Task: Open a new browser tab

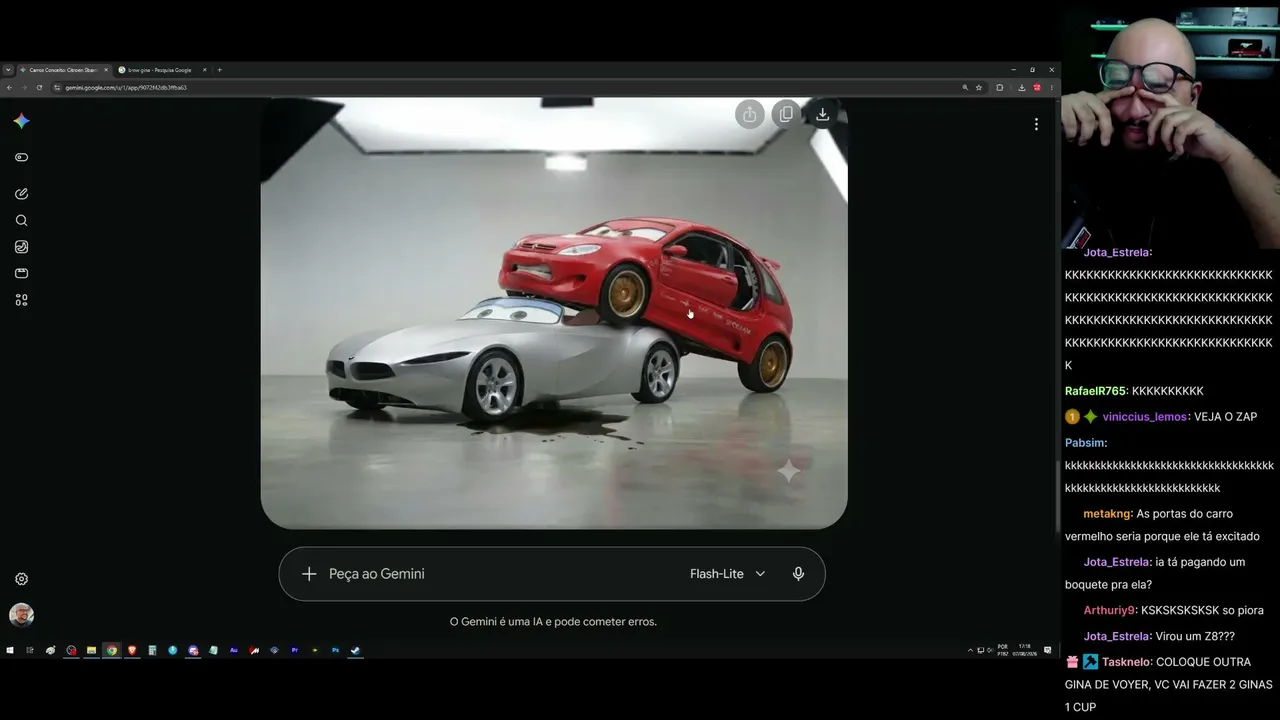Action: pyautogui.click(x=220, y=70)
